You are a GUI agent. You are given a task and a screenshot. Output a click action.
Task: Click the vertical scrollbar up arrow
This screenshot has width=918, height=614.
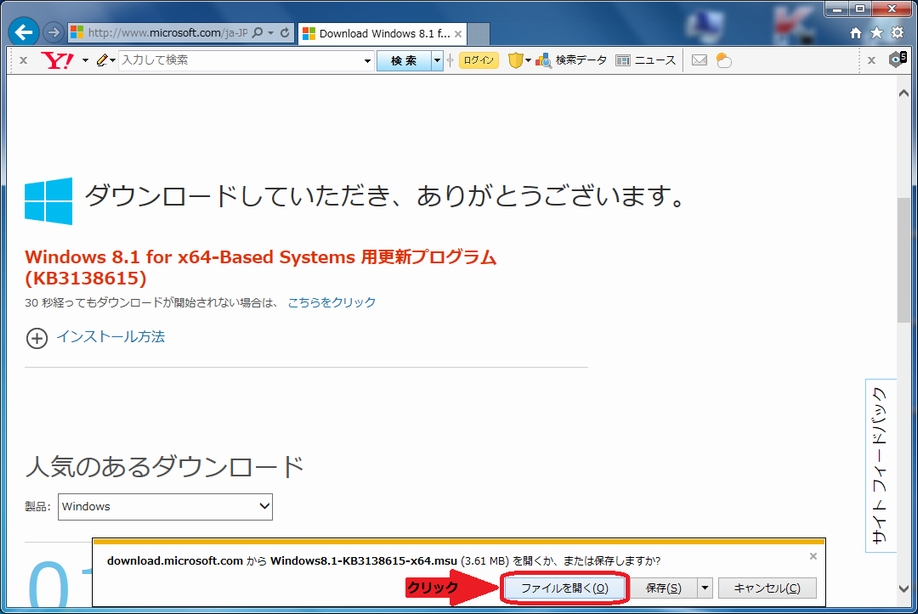click(x=903, y=93)
